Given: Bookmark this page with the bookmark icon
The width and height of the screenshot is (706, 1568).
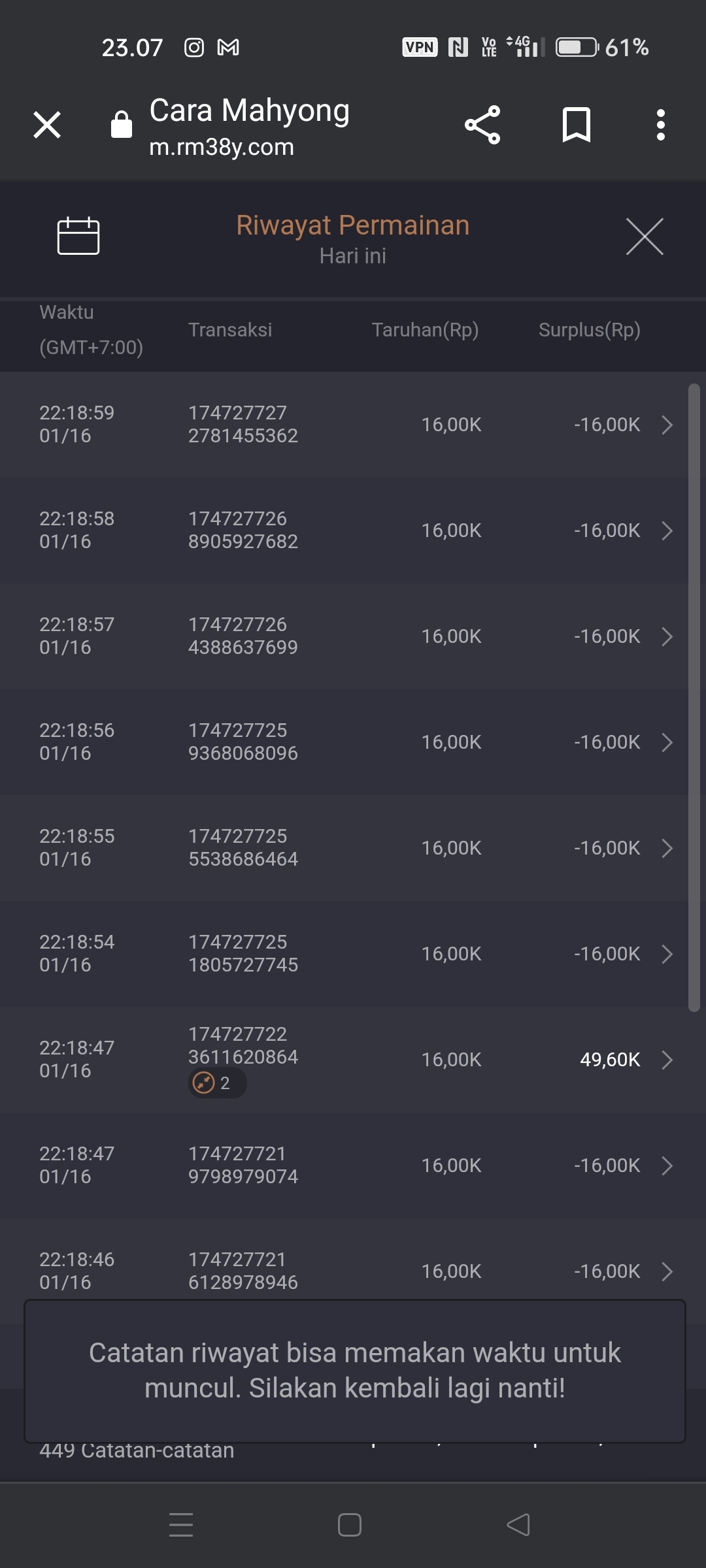Looking at the screenshot, I should pyautogui.click(x=577, y=125).
